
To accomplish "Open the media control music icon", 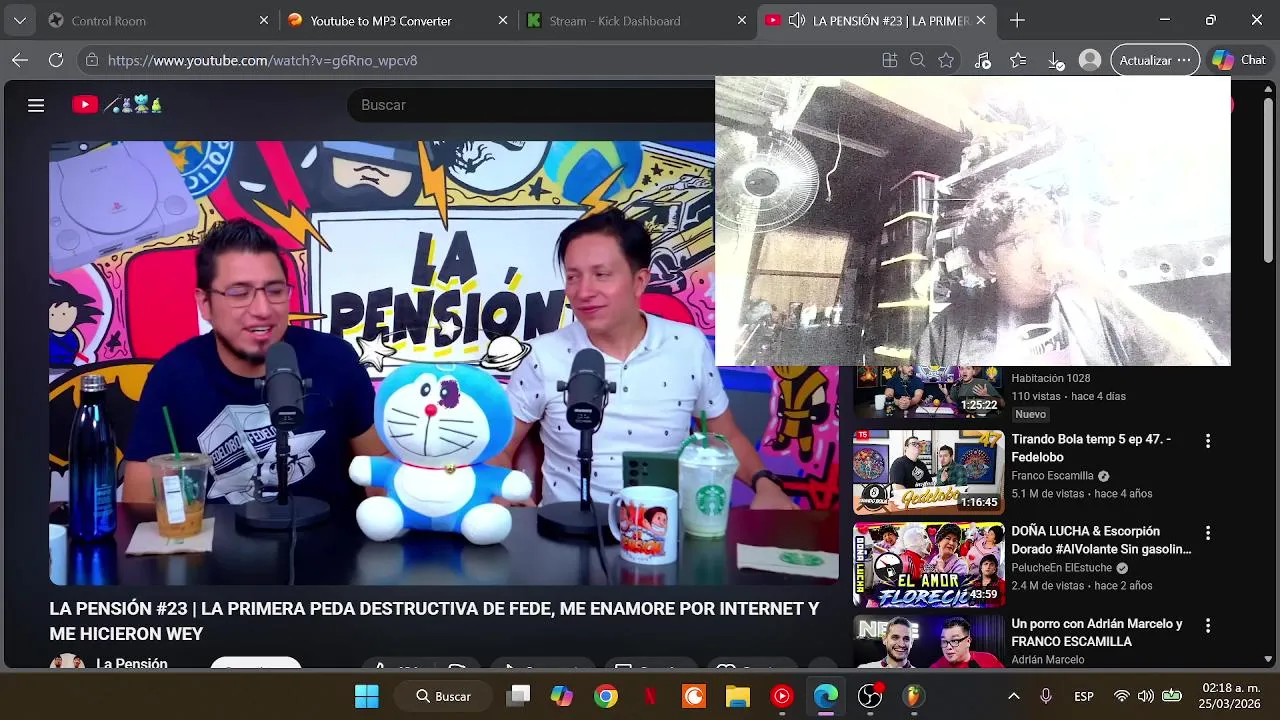I will [x=983, y=60].
